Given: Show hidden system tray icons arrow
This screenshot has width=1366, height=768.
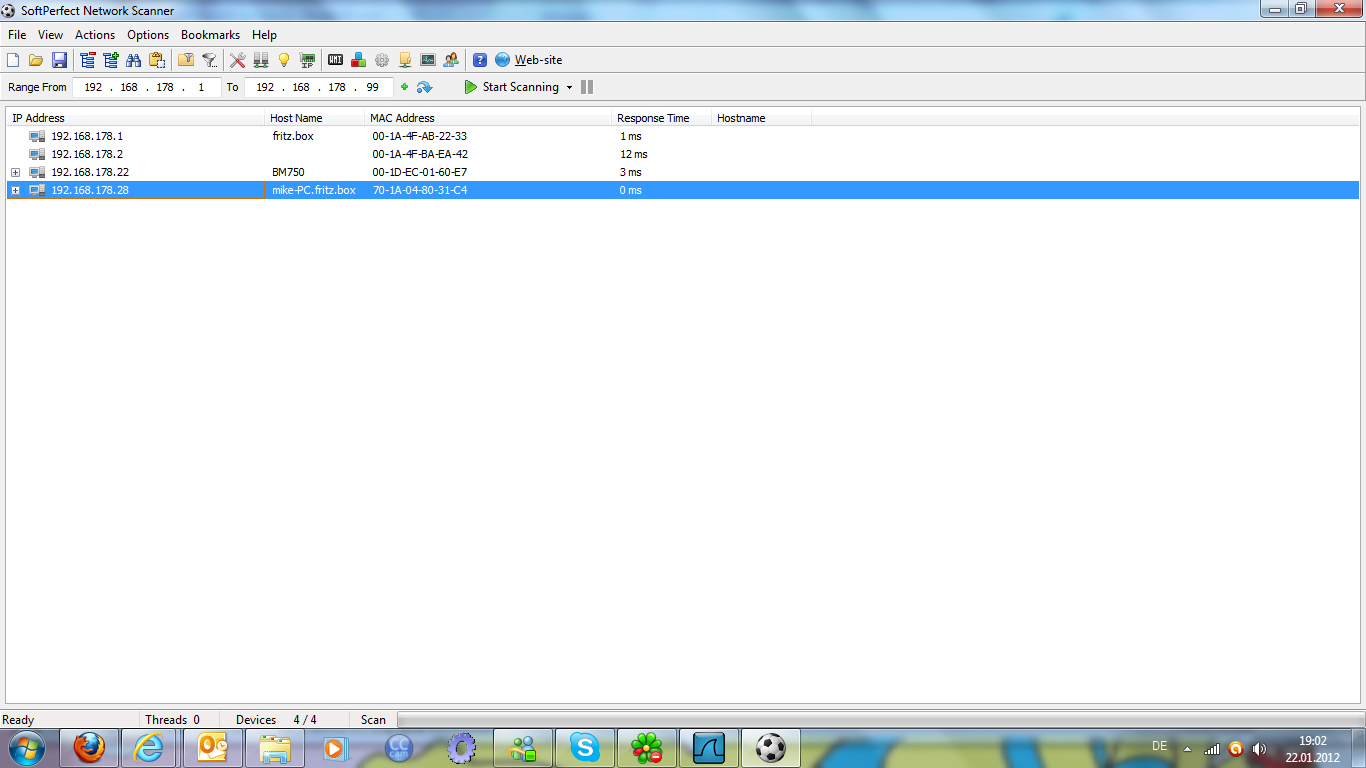Looking at the screenshot, I should click(x=1187, y=749).
